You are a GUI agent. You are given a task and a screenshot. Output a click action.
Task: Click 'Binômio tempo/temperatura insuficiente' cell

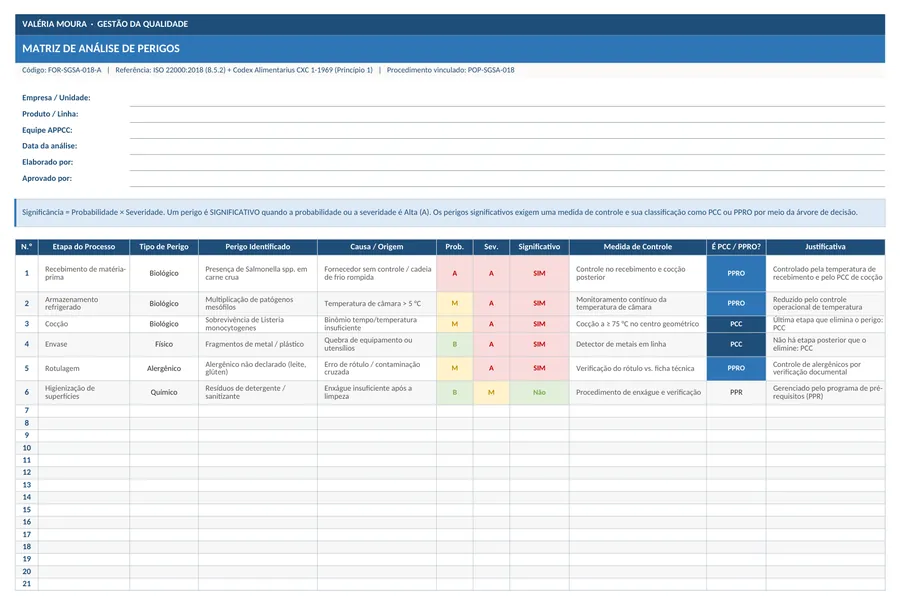tap(377, 324)
